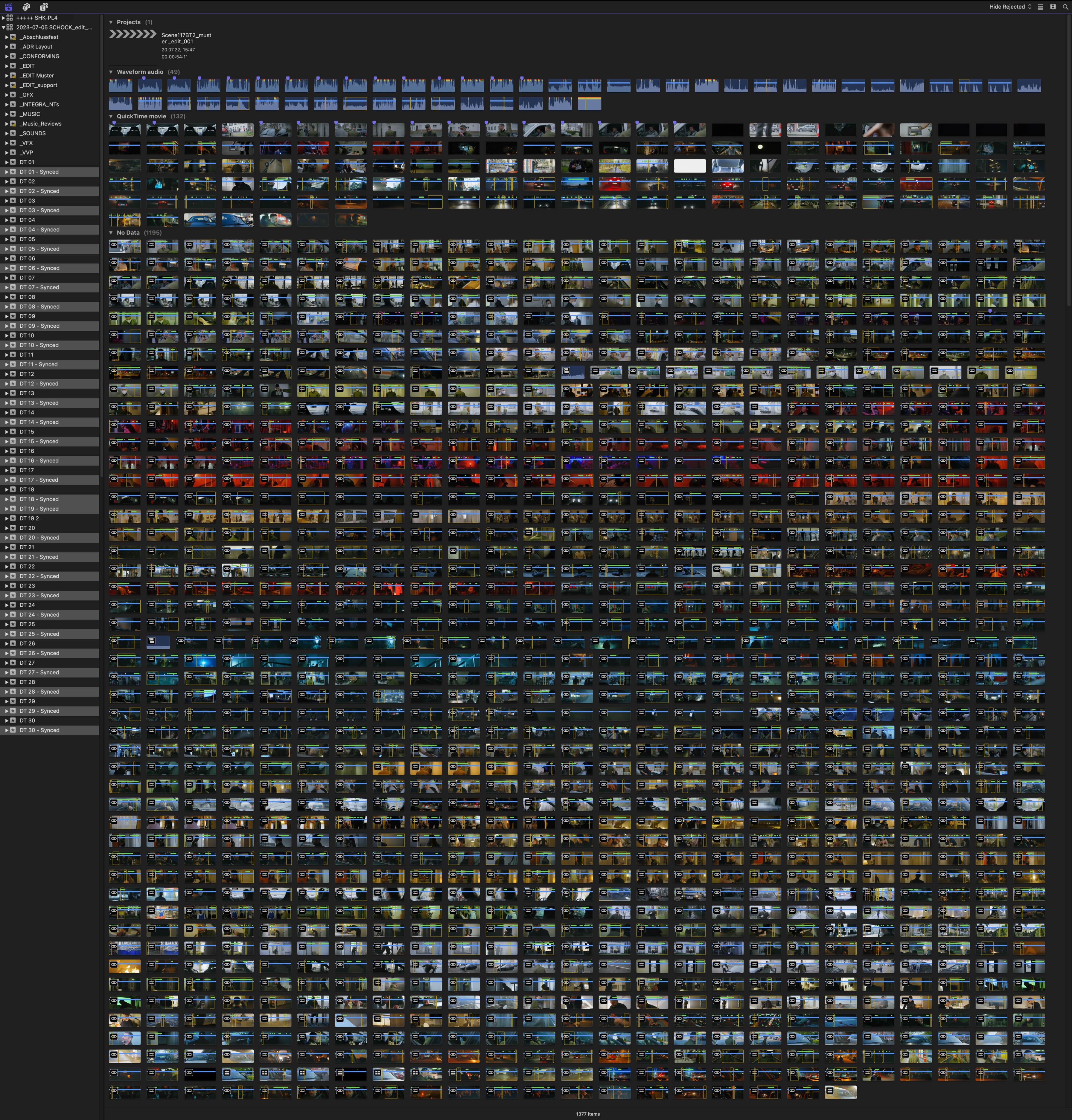Image resolution: width=1072 pixels, height=1120 pixels.
Task: Collapse the 2023-07-05 SCHOCK_edit library
Action: click(3, 28)
